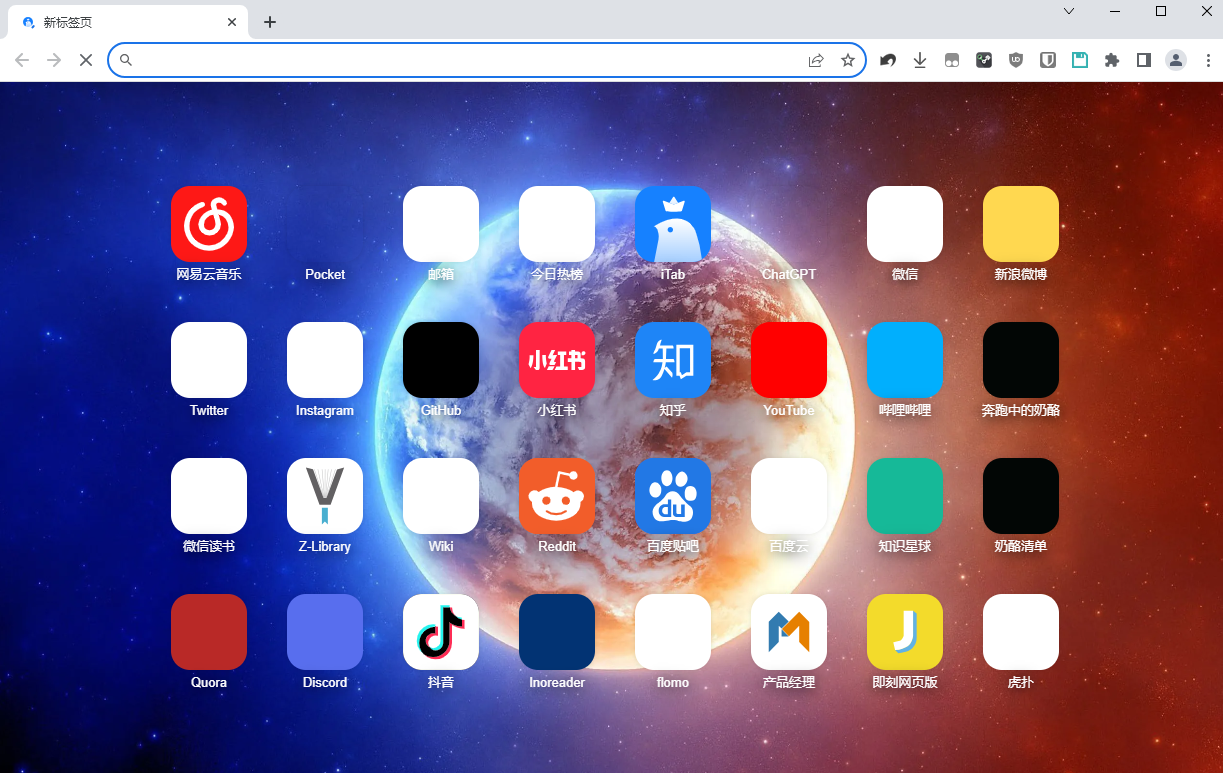Open the 产品经理 shortcut icon
This screenshot has width=1223, height=773.
pyautogui.click(x=789, y=632)
